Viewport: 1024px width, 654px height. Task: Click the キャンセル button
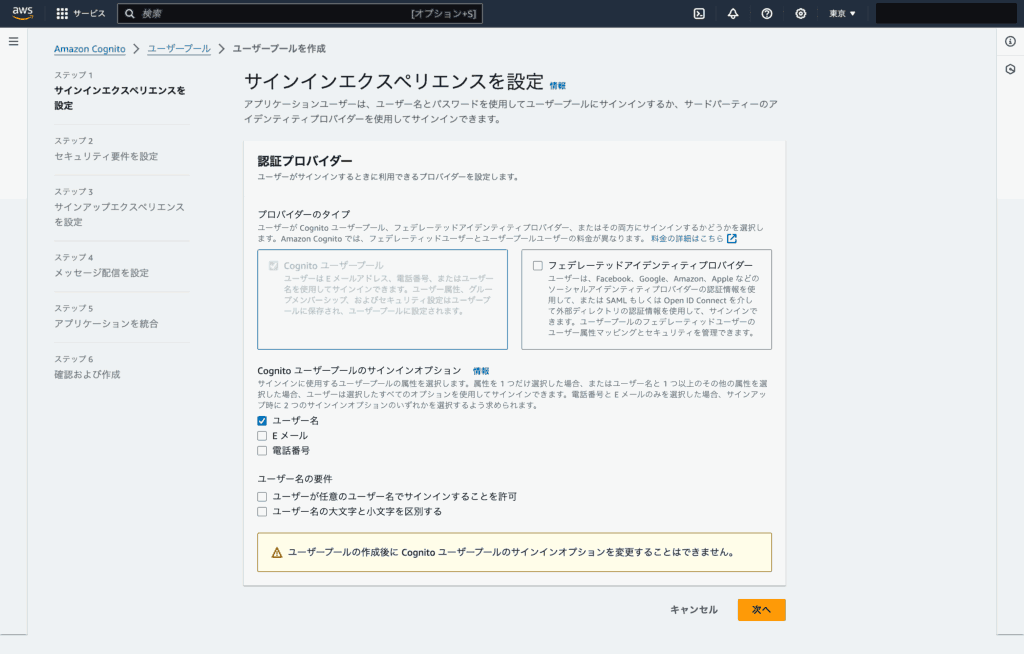click(693, 610)
